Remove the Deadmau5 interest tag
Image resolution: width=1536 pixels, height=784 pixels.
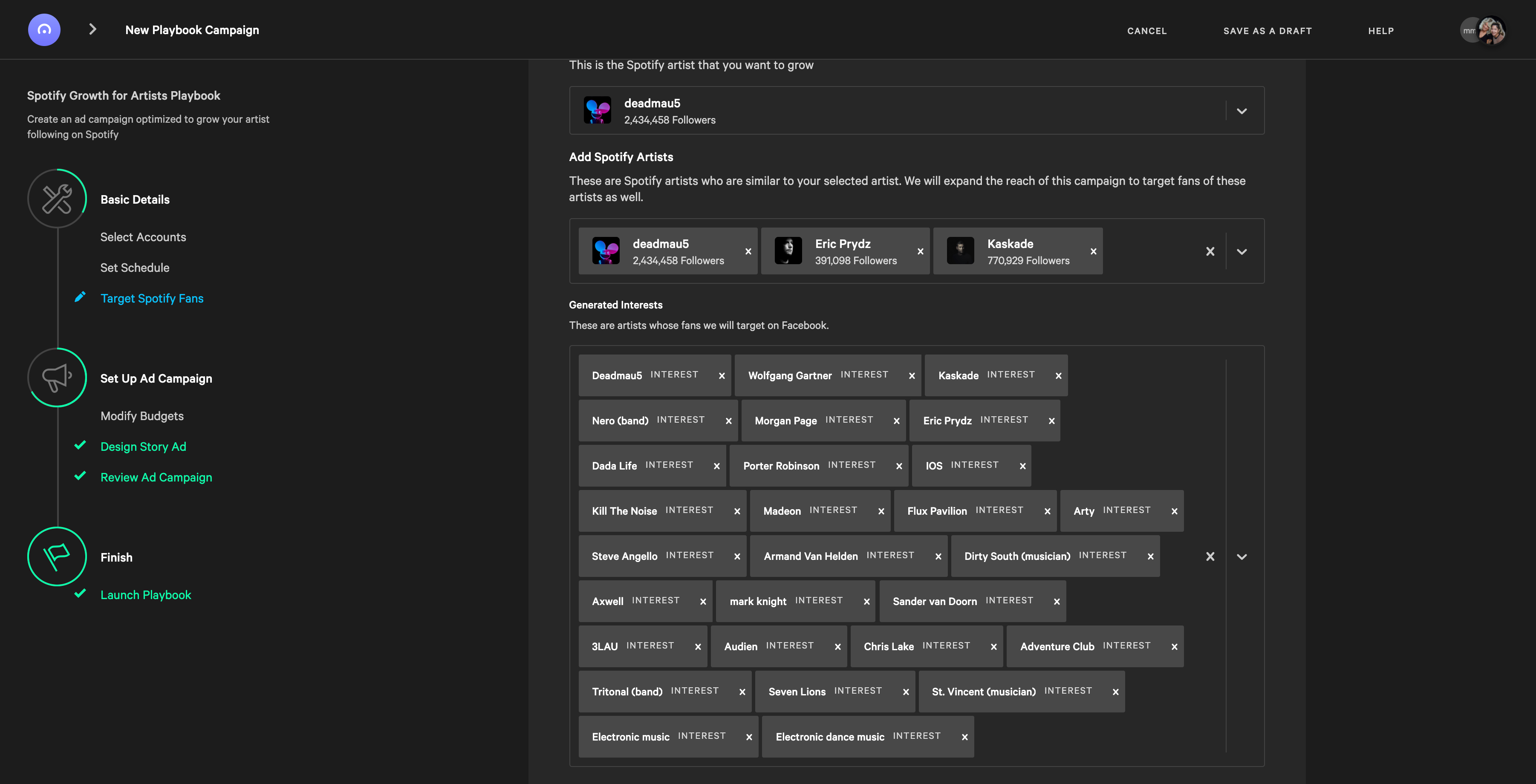pos(722,376)
